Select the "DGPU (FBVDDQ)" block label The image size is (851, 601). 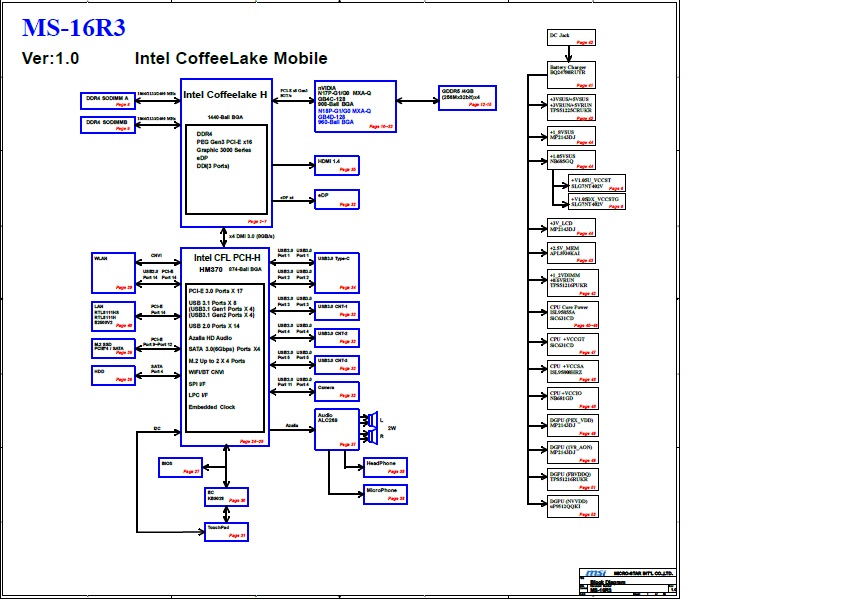coord(570,475)
